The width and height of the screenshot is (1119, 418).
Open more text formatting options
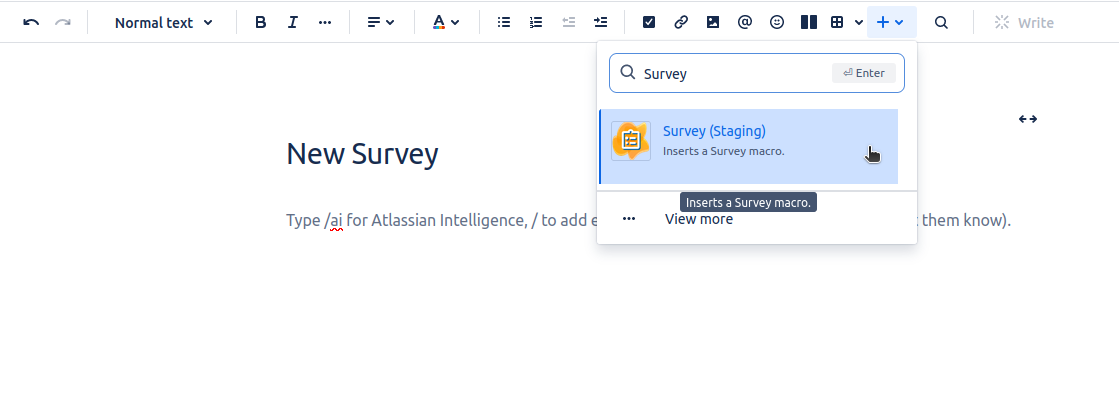pyautogui.click(x=325, y=22)
